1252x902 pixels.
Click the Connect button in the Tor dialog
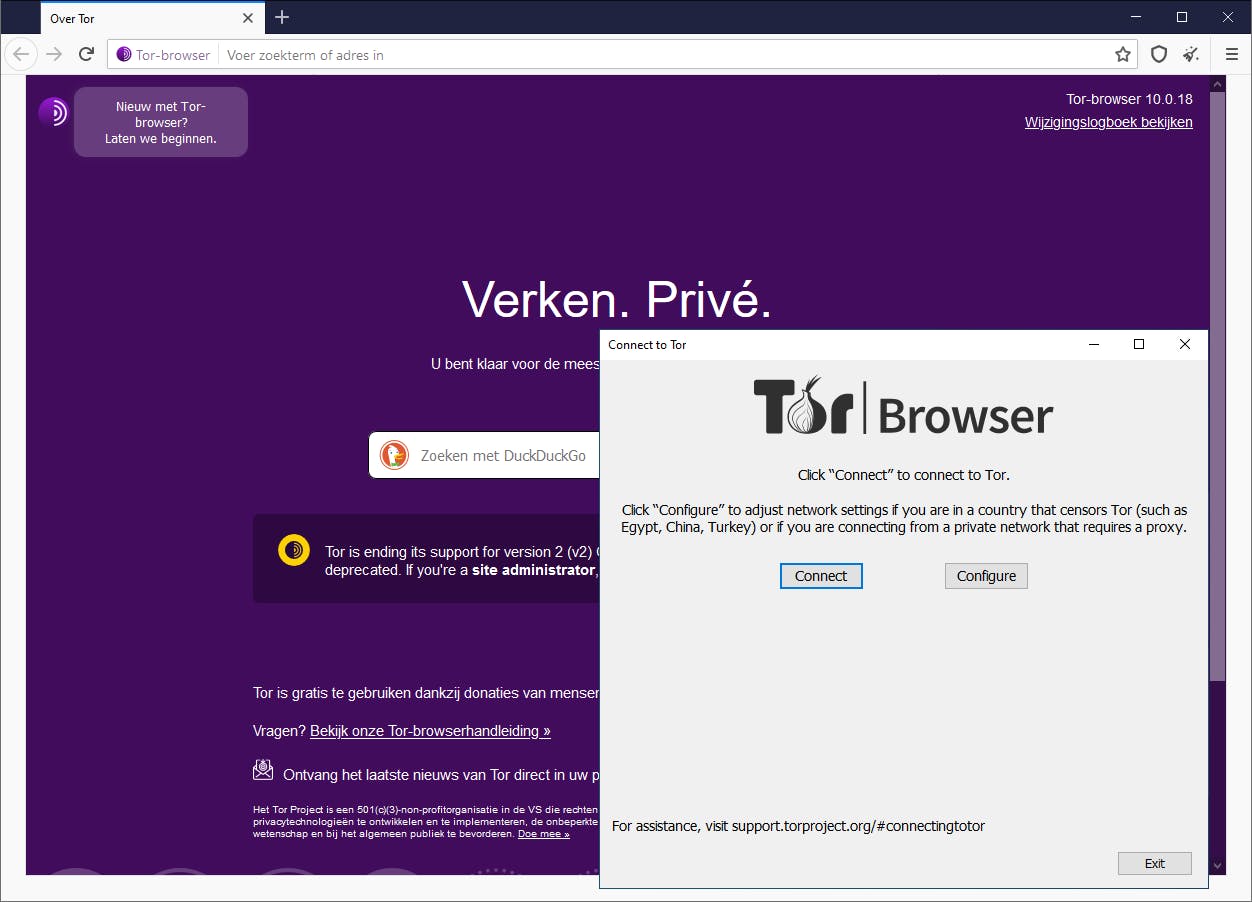(x=821, y=576)
